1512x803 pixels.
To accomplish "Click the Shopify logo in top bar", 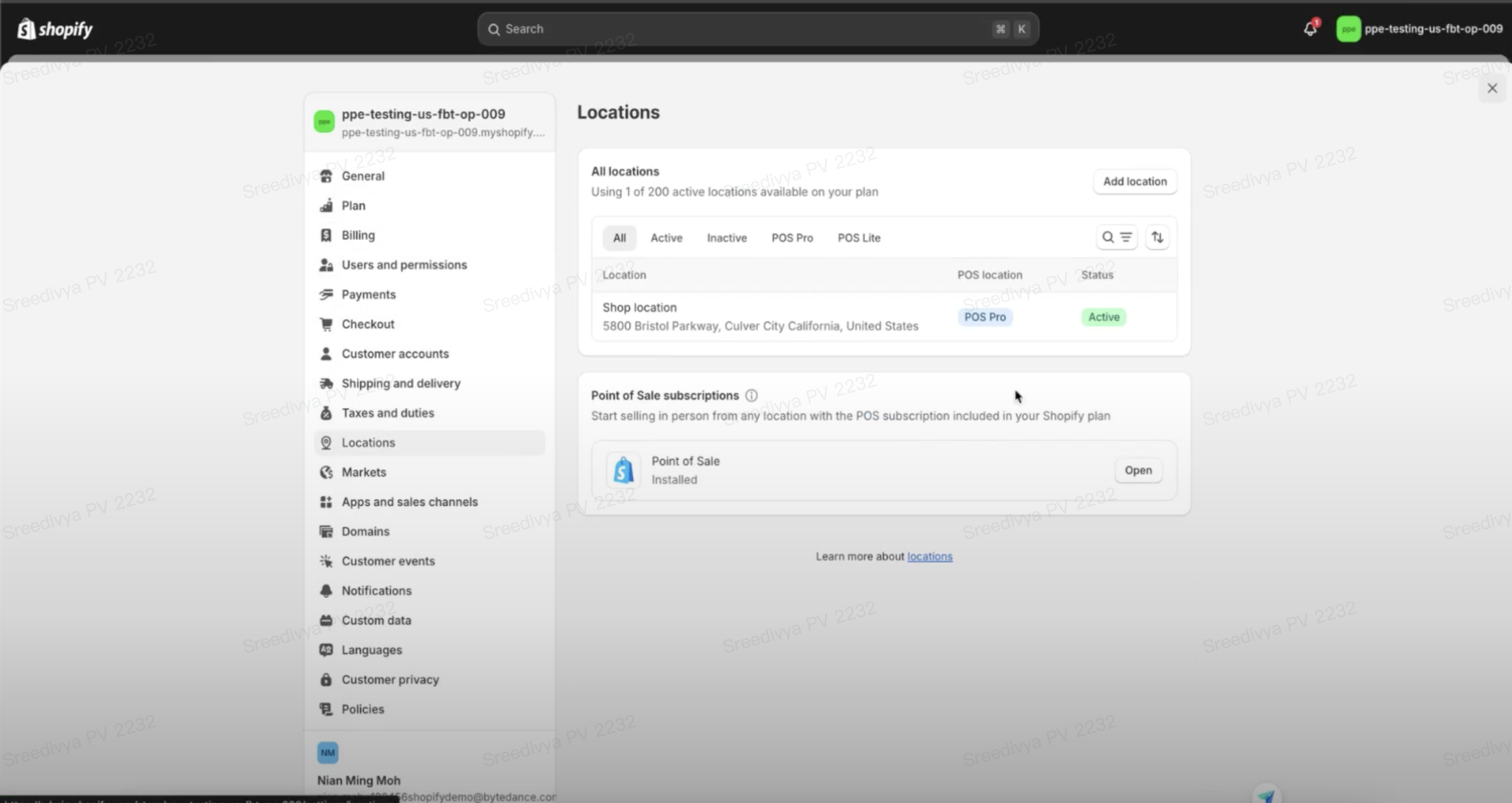I will pyautogui.click(x=55, y=29).
